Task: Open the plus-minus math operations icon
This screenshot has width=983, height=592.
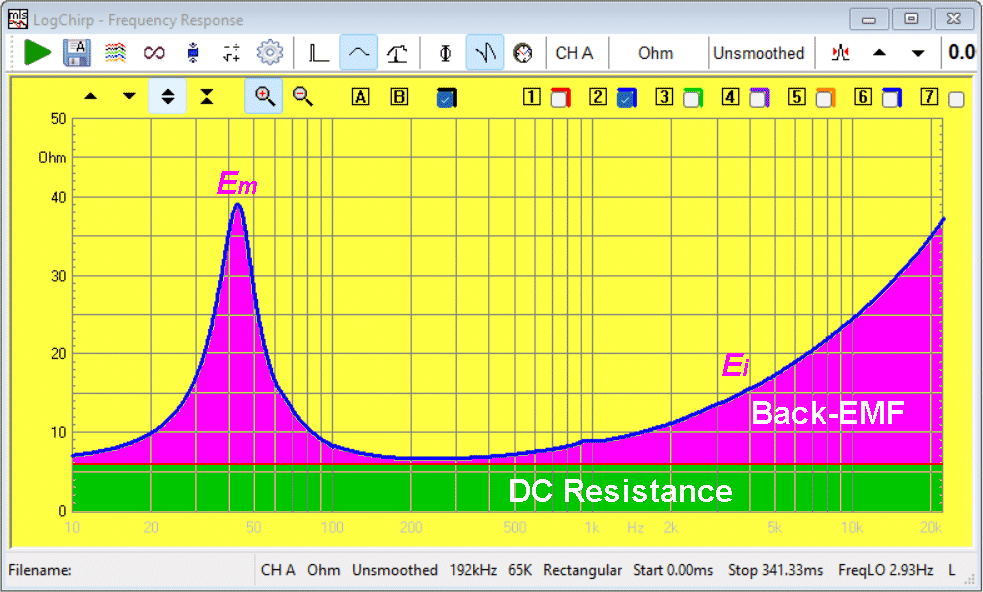Action: (231, 53)
